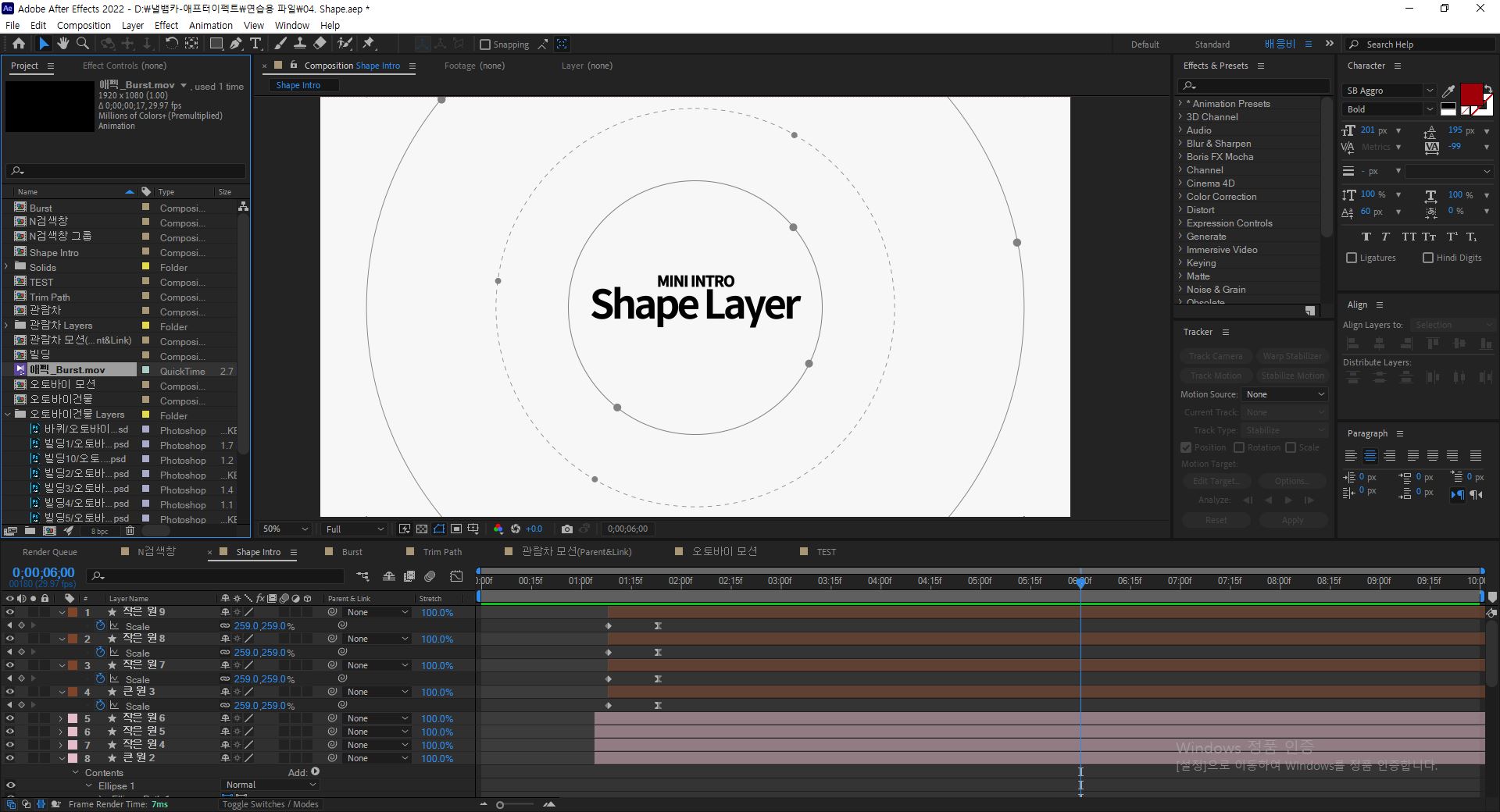Open the Trim Path timeline tab
The height and width of the screenshot is (812, 1500).
(x=442, y=551)
